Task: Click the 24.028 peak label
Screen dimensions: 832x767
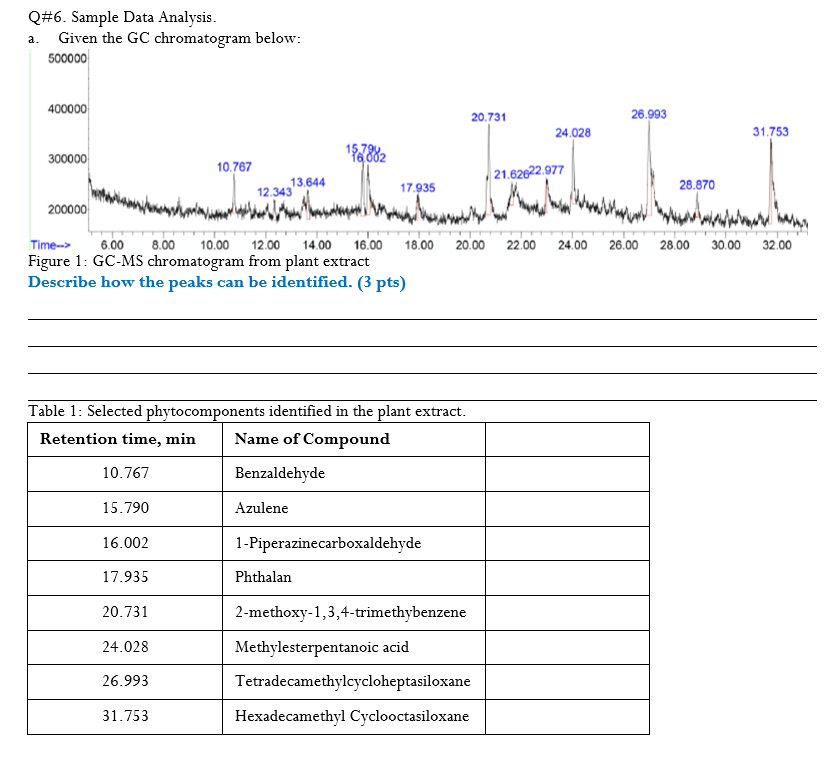Action: (575, 132)
